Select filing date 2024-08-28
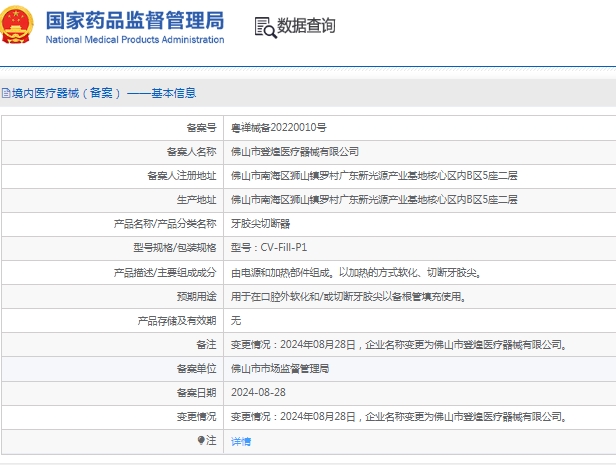This screenshot has height=465, width=616. [x=258, y=392]
